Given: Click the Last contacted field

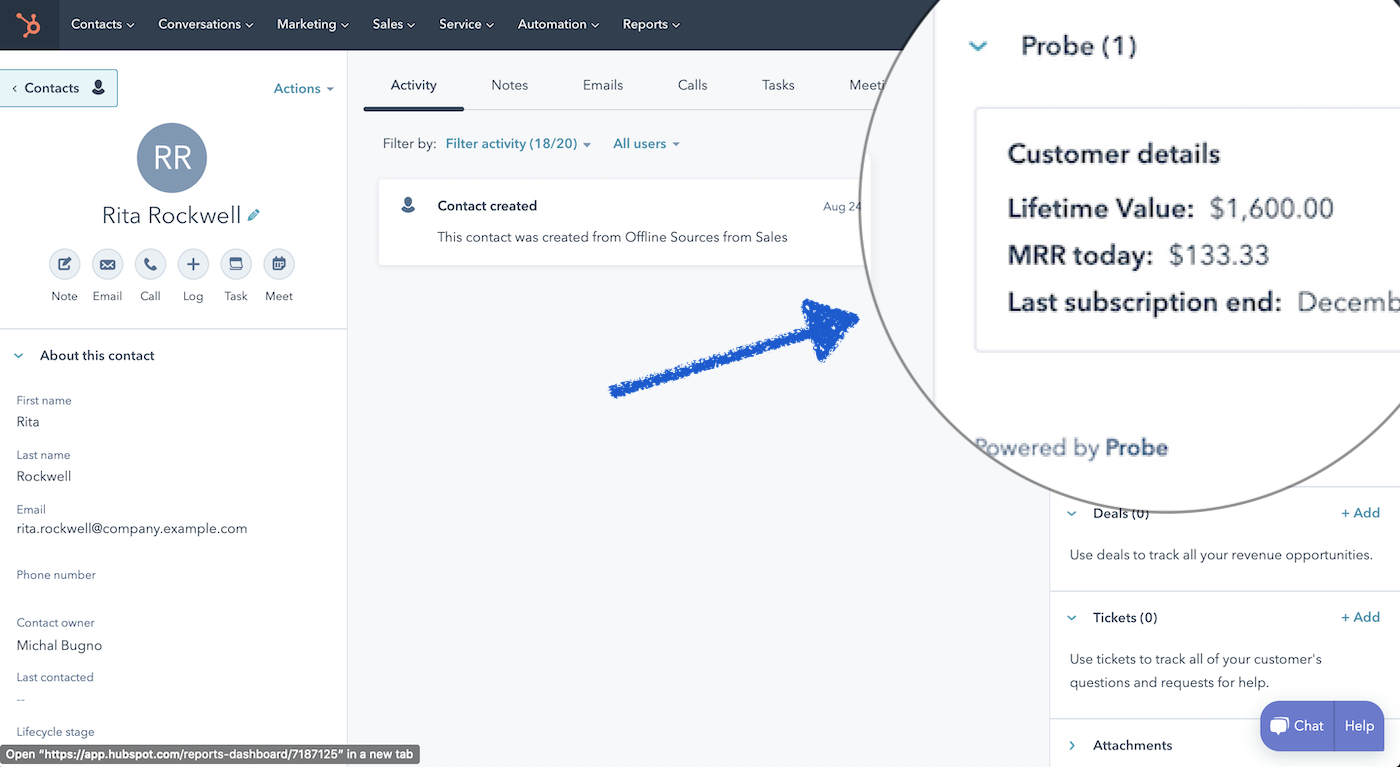Looking at the screenshot, I should point(55,677).
